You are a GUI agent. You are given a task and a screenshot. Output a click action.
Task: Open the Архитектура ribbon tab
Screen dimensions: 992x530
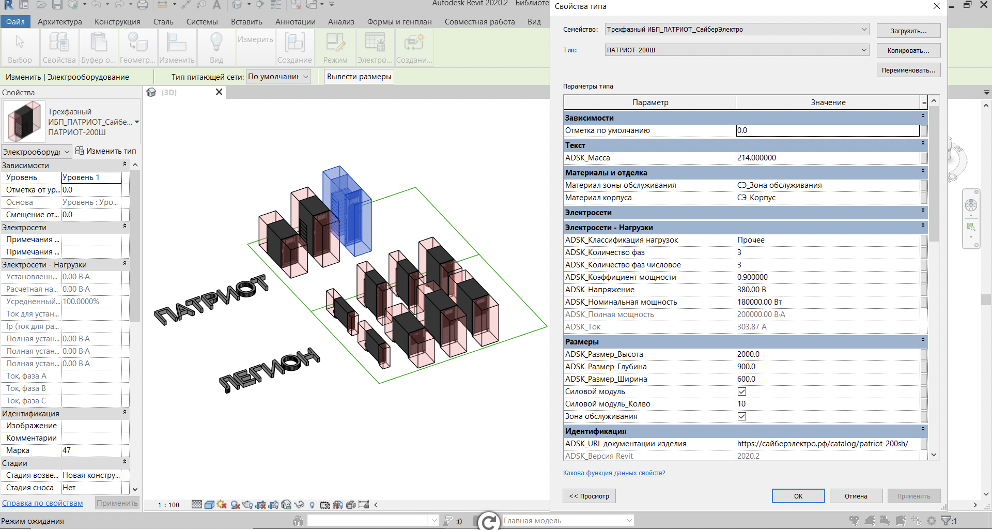[x=60, y=20]
